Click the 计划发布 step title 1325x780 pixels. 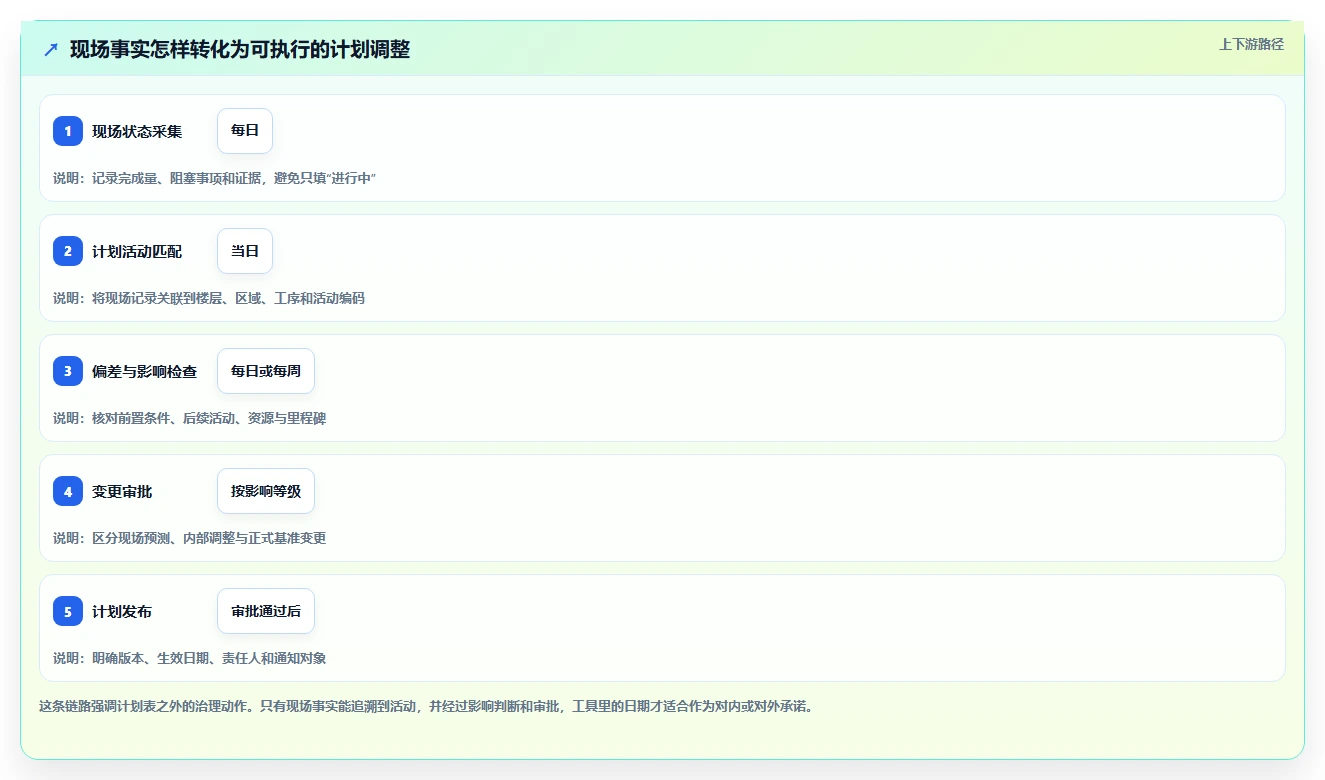tap(122, 611)
